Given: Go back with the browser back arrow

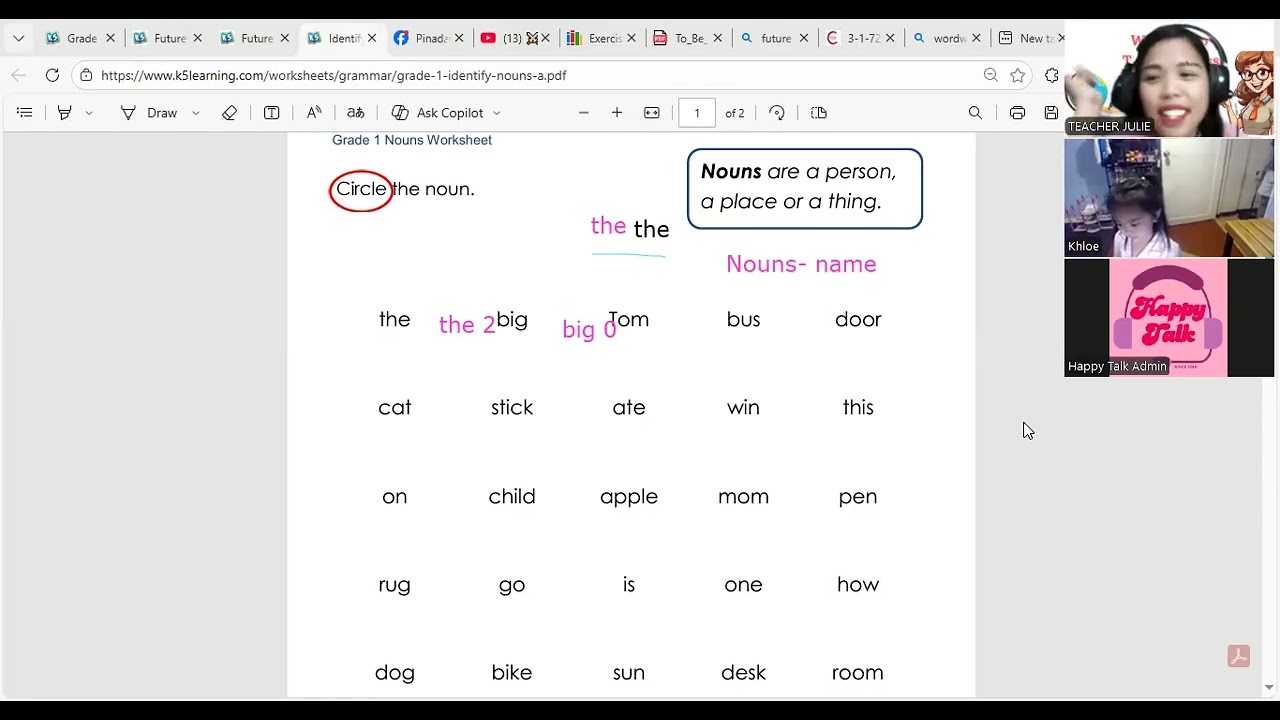Looking at the screenshot, I should pos(18,75).
